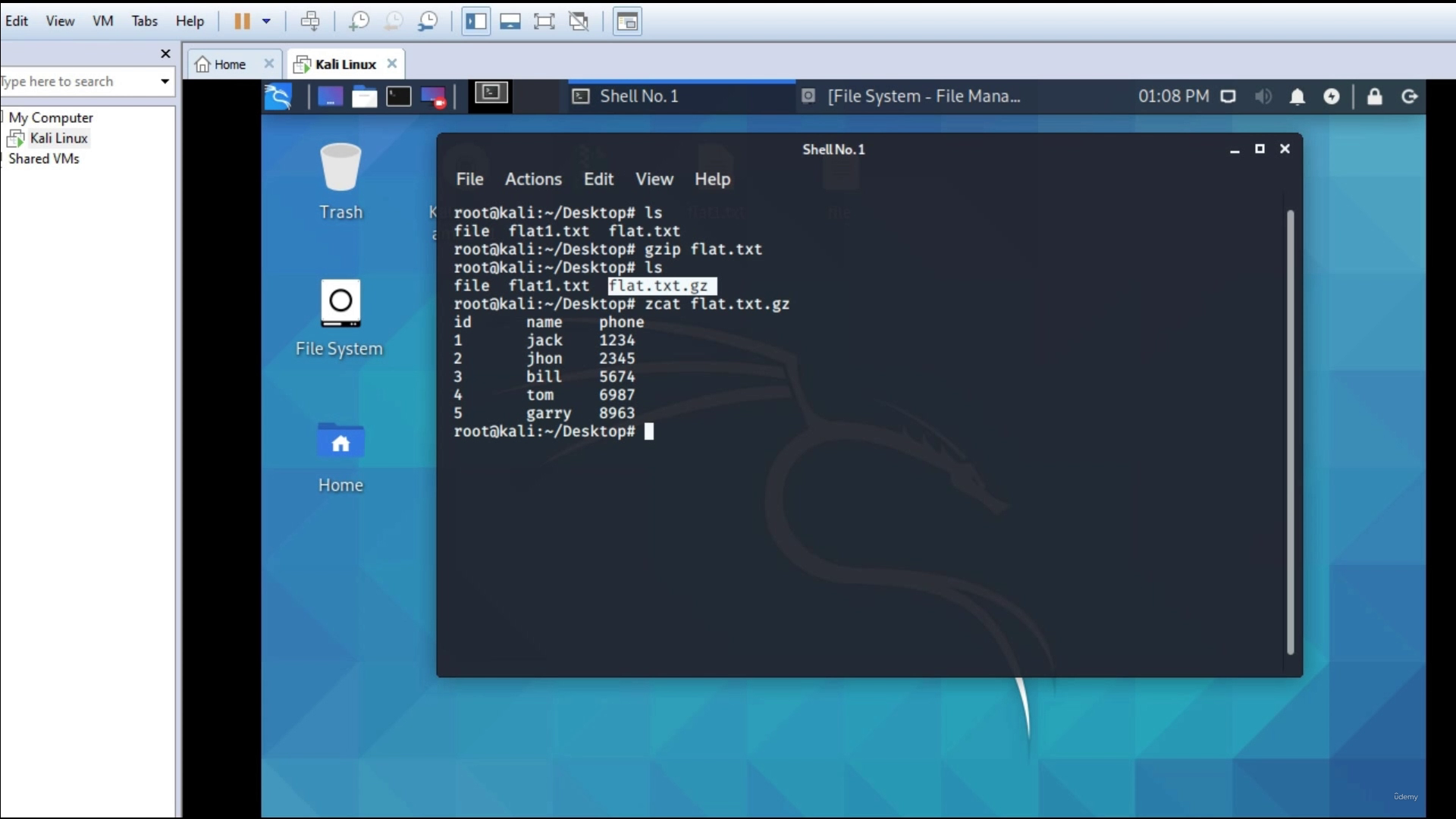The height and width of the screenshot is (819, 1456).
Task: Click the console view icon
Action: point(627,21)
